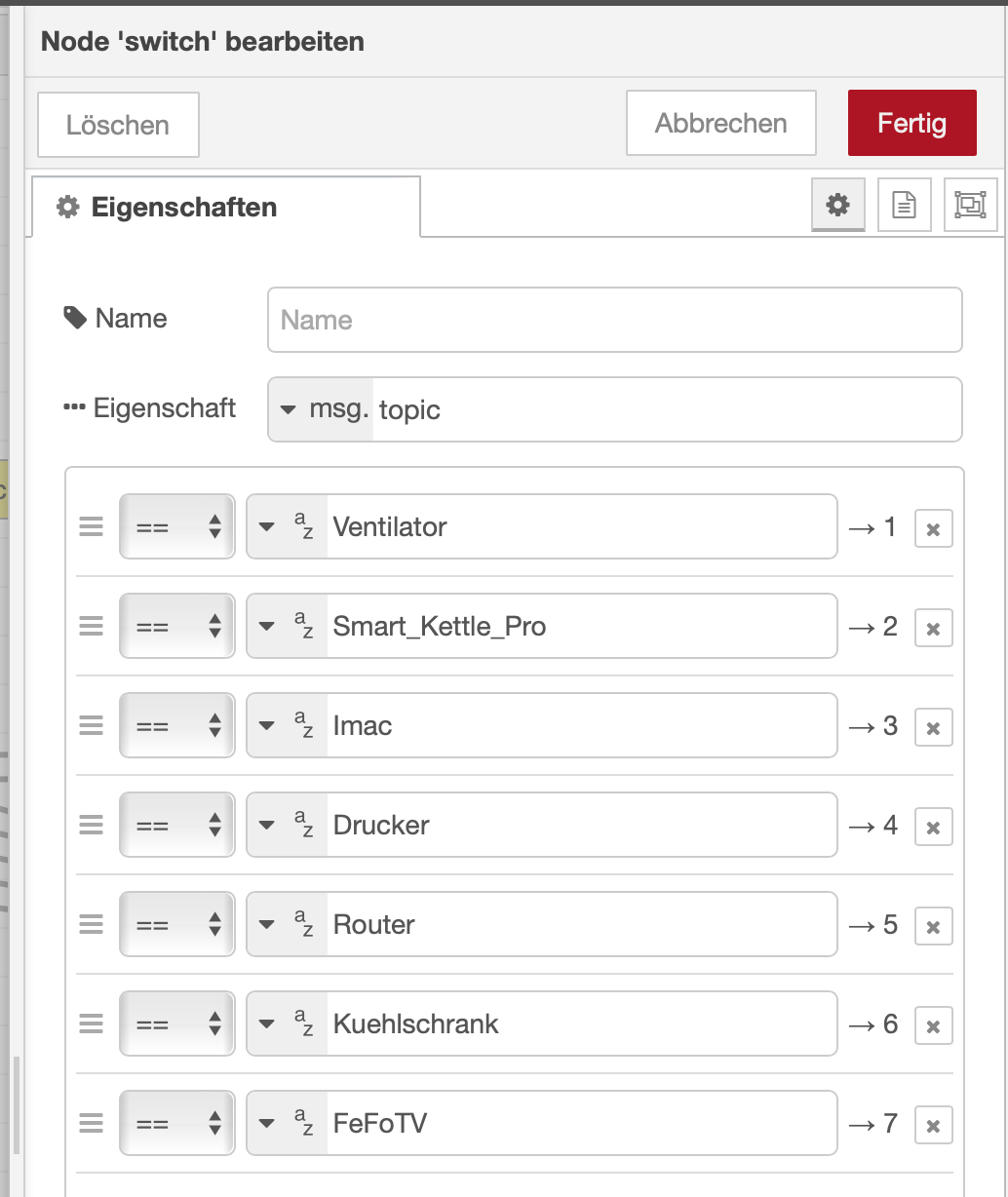
Task: Change value type for Kuehlschrank rule
Action: pos(287,1023)
